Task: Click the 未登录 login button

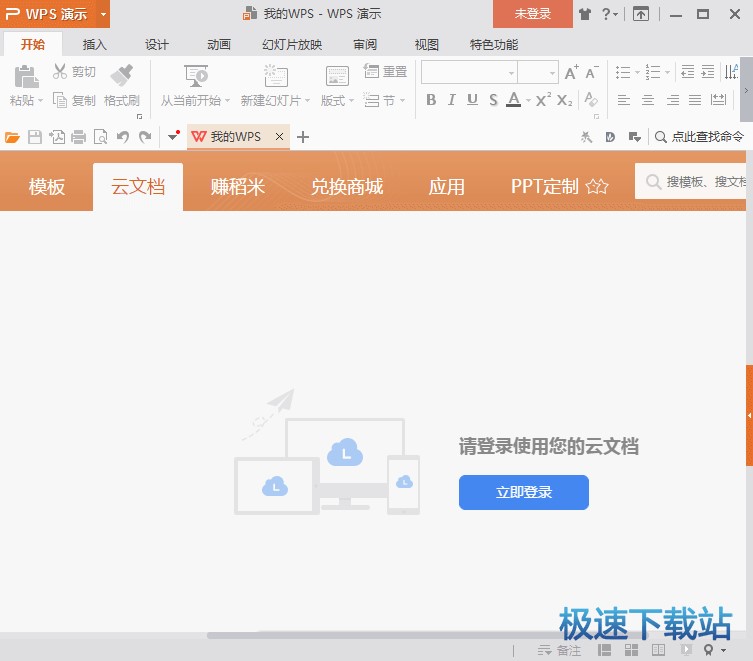Action: point(532,14)
